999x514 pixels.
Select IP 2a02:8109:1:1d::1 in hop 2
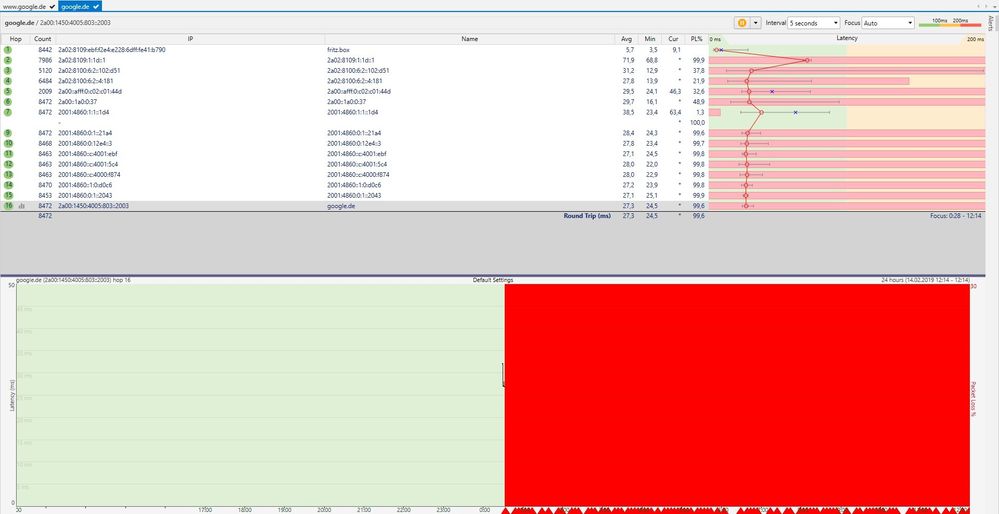(82, 60)
